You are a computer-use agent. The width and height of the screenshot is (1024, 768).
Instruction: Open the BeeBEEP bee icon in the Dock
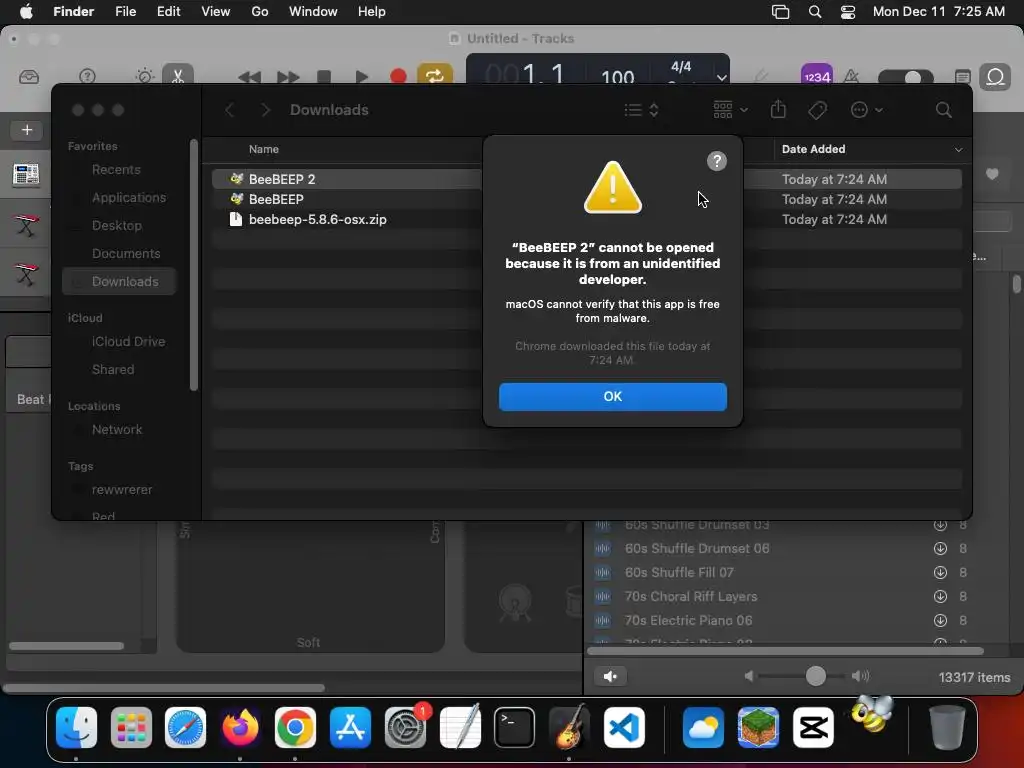pyautogui.click(x=871, y=715)
